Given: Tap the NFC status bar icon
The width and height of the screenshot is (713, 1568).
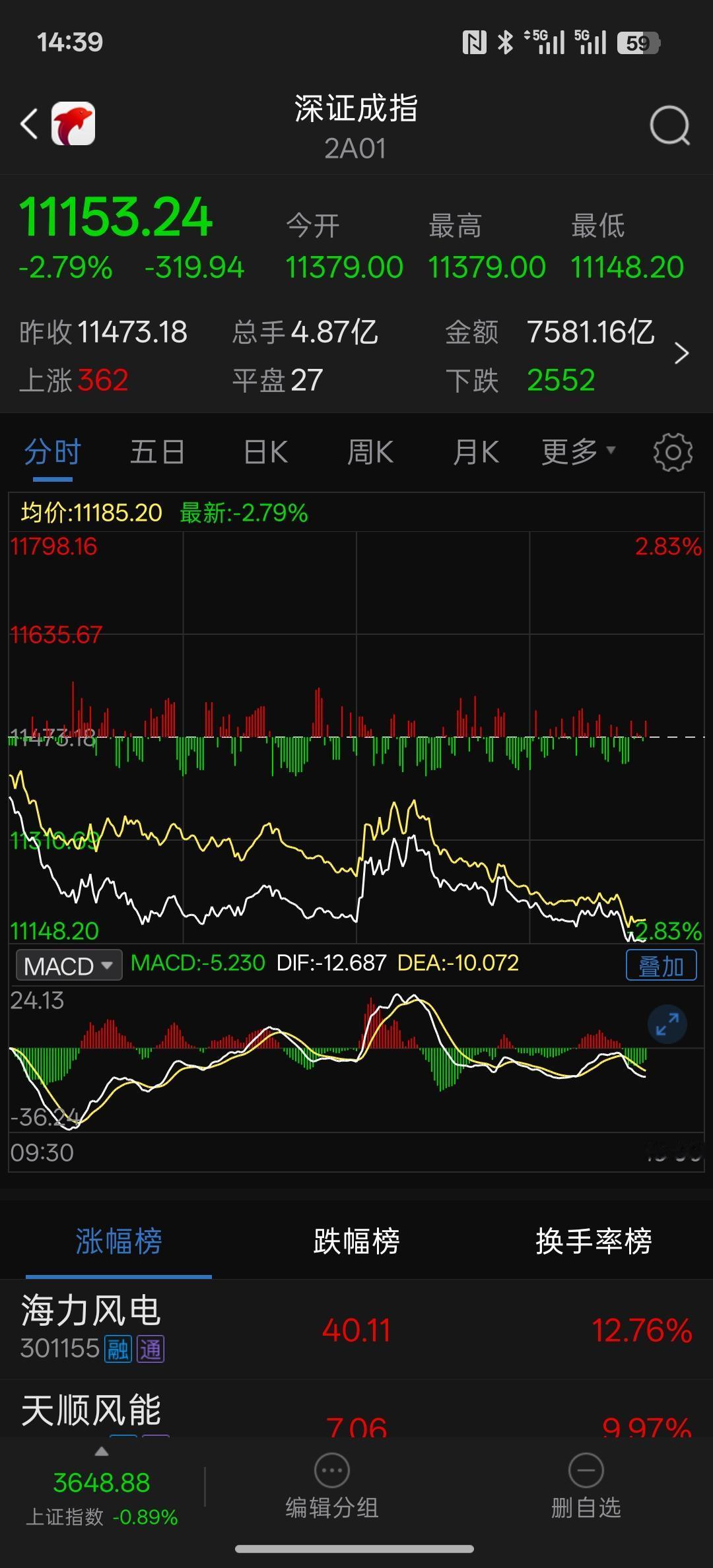Looking at the screenshot, I should tap(474, 43).
